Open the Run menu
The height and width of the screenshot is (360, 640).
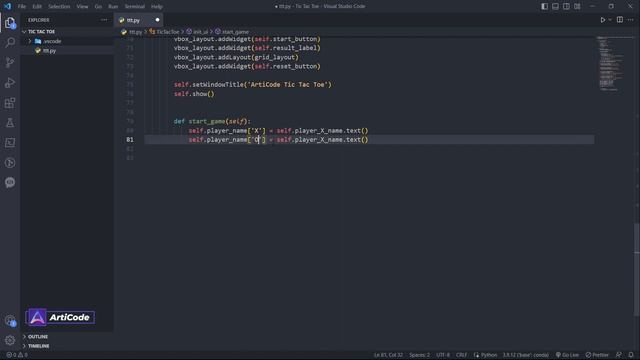pyautogui.click(x=113, y=7)
